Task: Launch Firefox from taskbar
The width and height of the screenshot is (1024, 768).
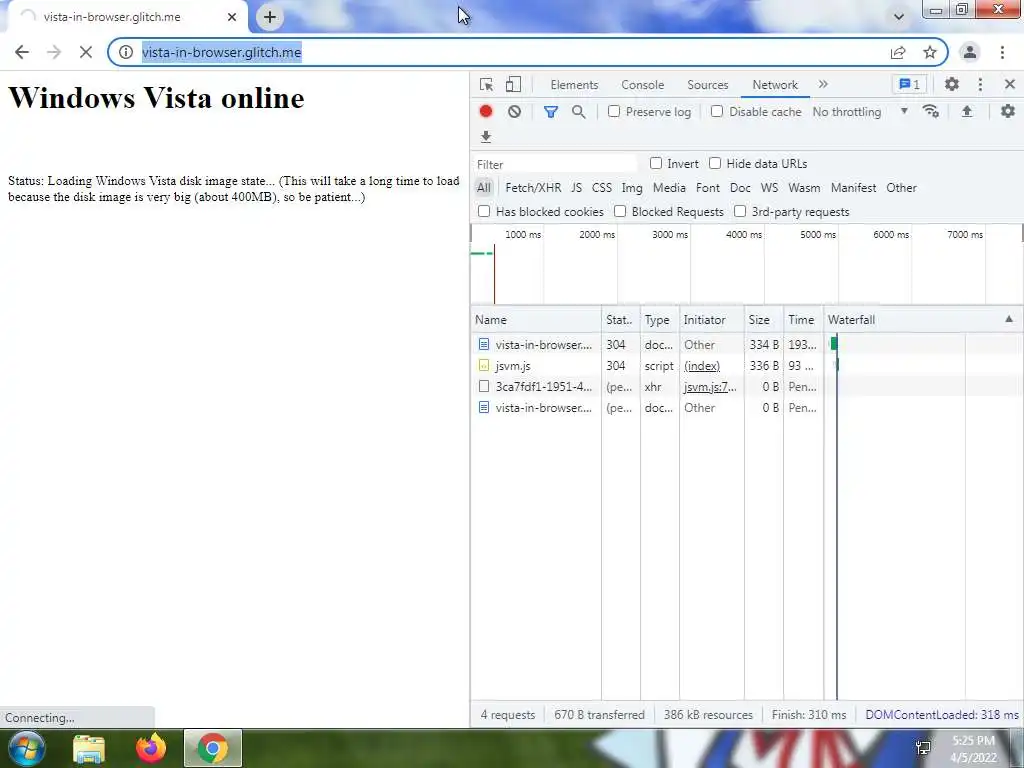Action: [x=151, y=748]
